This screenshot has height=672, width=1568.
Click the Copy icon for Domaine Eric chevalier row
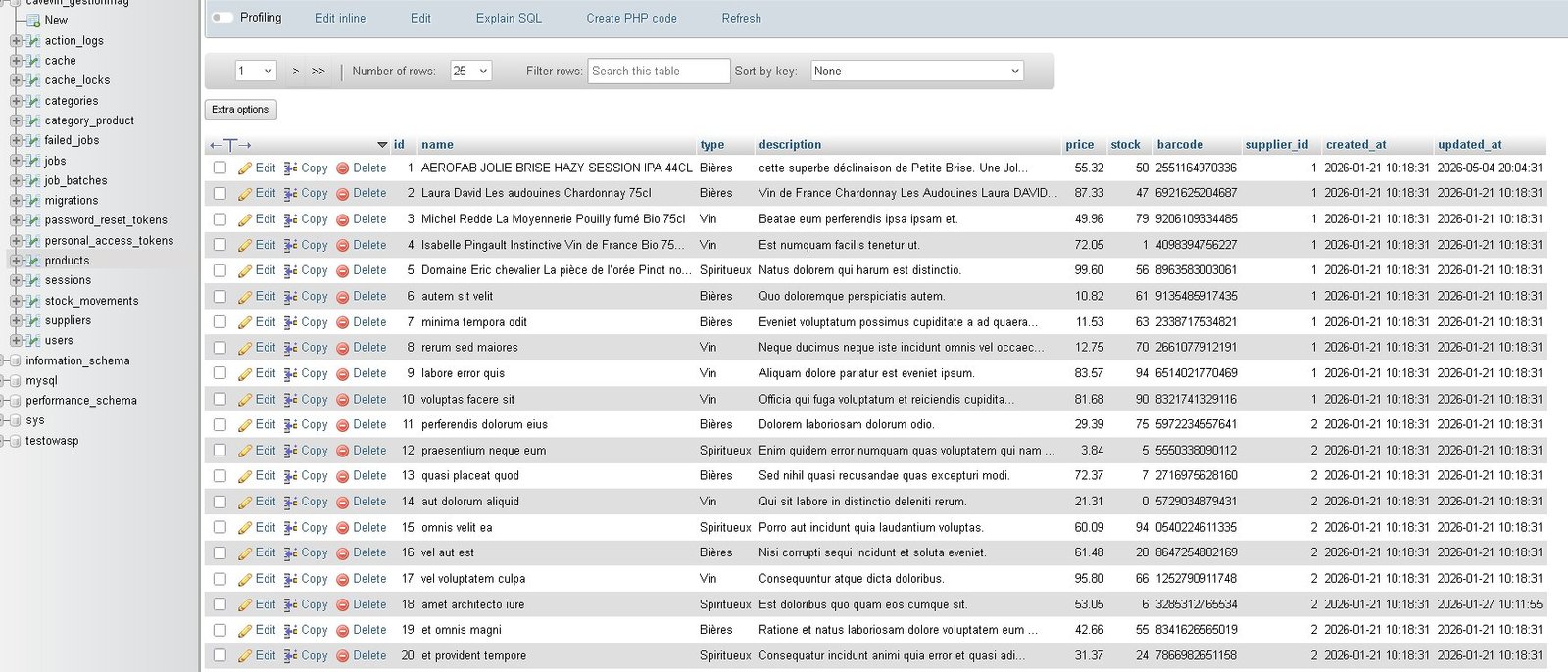click(290, 271)
